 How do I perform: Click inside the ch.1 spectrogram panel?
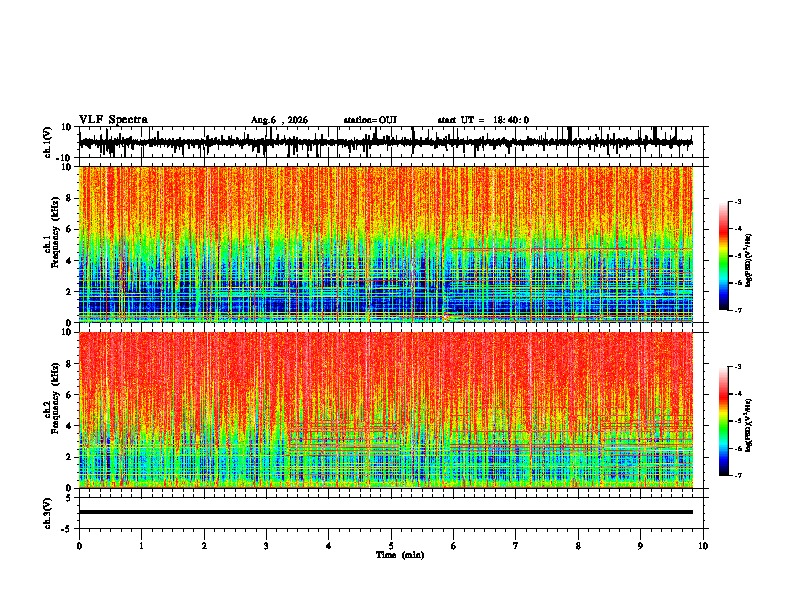point(385,244)
